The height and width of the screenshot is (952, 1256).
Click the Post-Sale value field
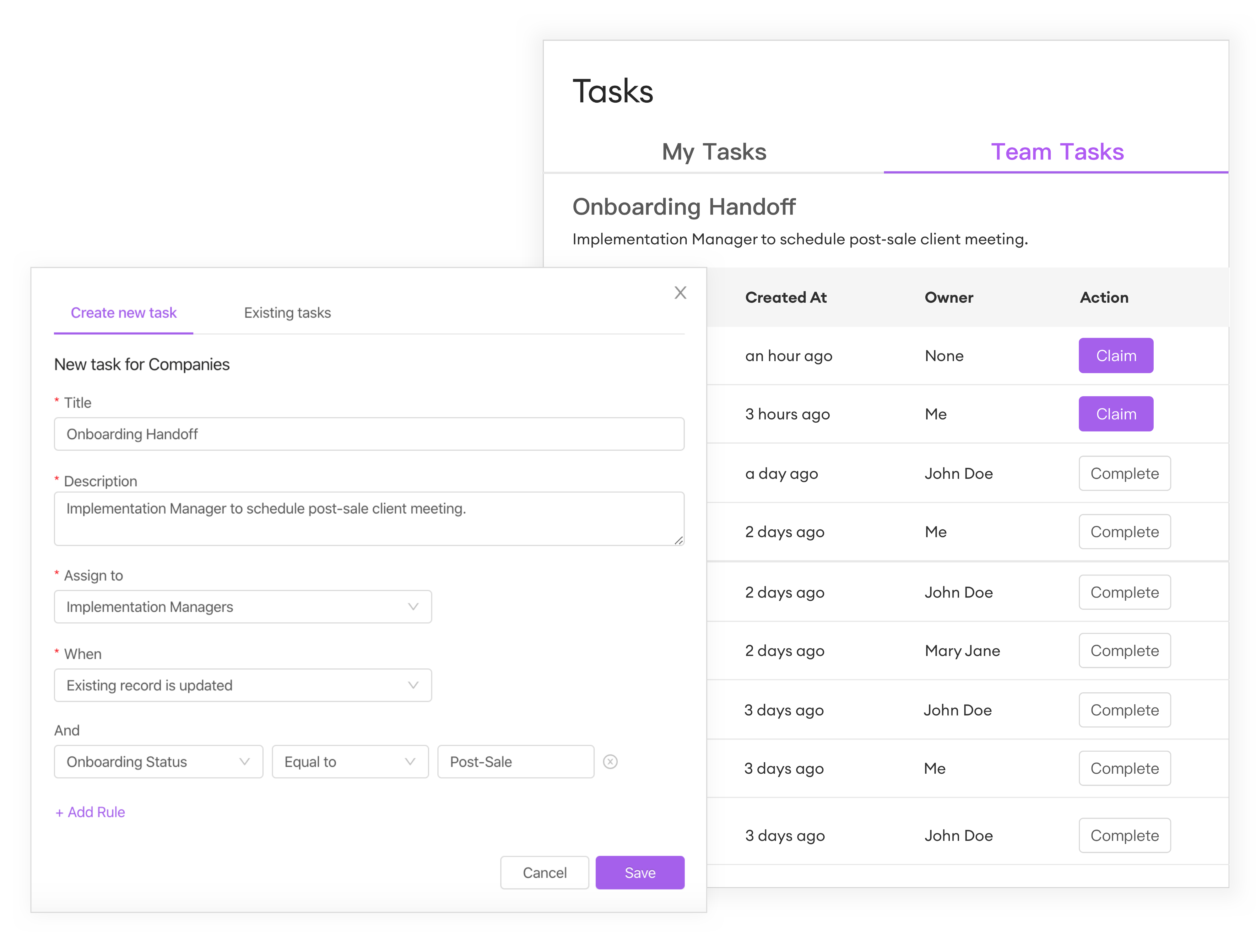[516, 762]
